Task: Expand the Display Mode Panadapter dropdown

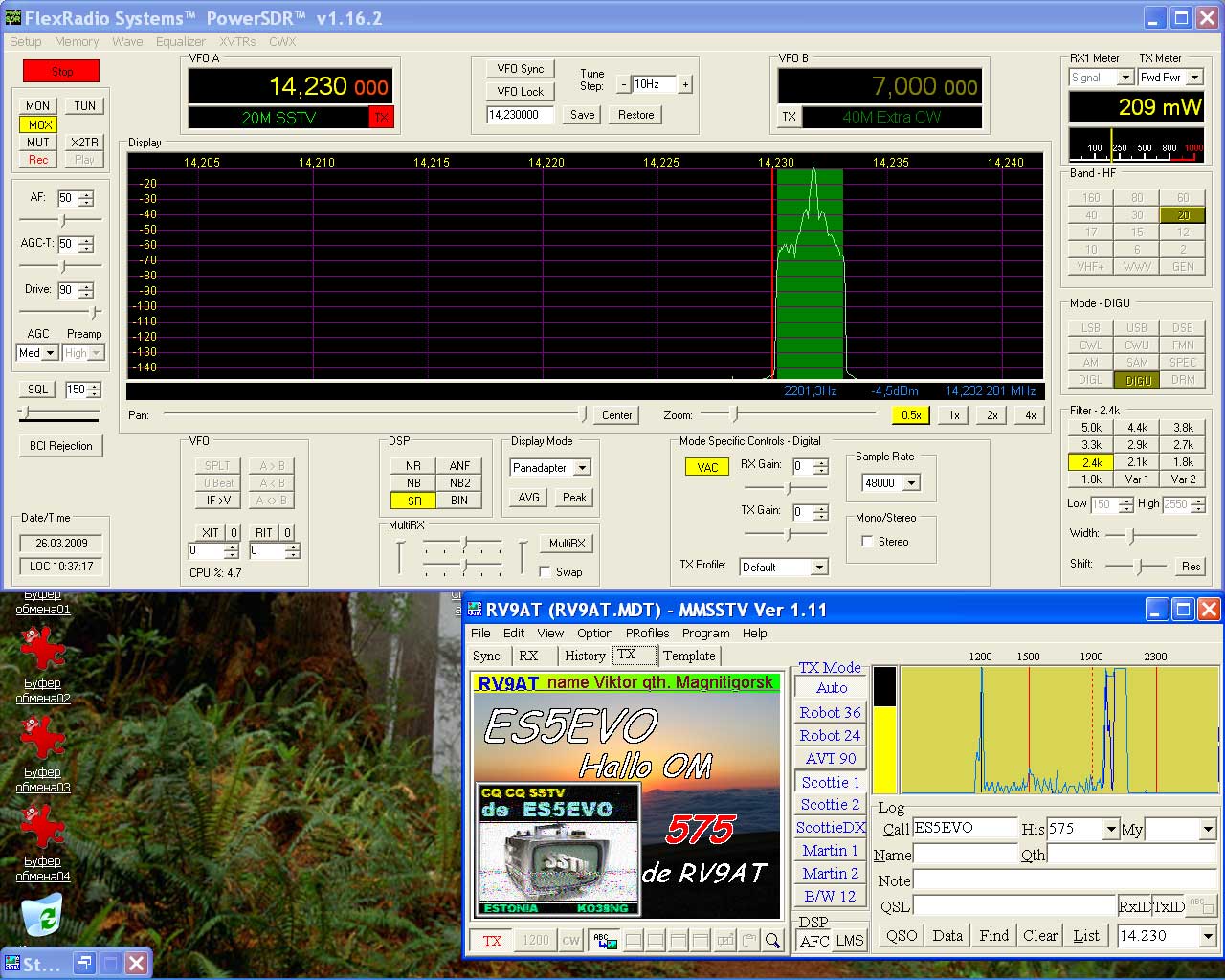Action: pyautogui.click(x=582, y=468)
